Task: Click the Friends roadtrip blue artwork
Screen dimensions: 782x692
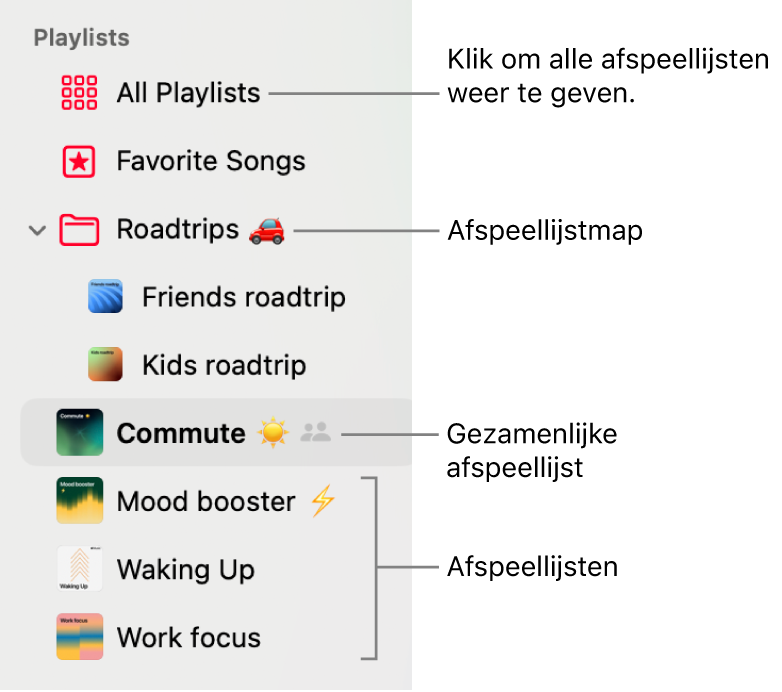Action: 105,296
